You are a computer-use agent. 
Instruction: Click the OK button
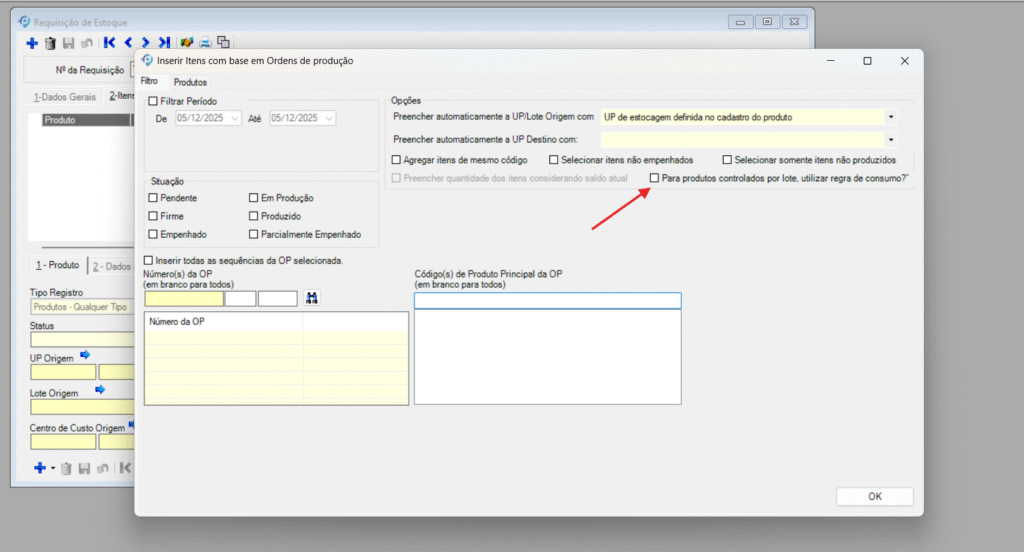874,496
